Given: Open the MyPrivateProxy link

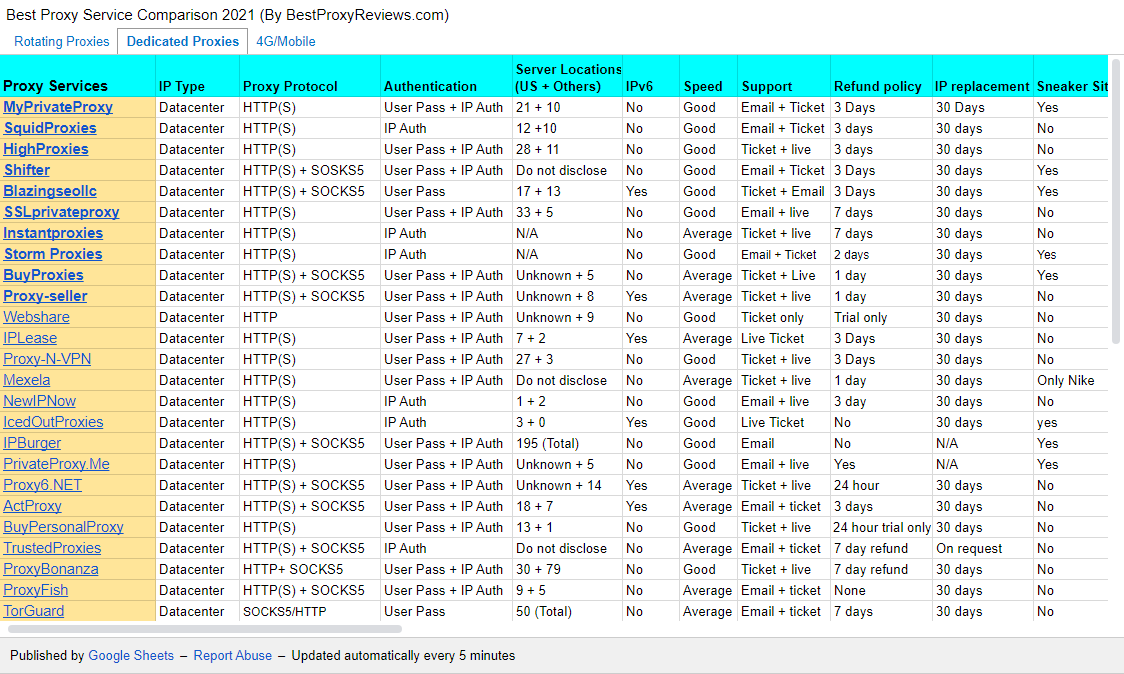Looking at the screenshot, I should click(58, 107).
